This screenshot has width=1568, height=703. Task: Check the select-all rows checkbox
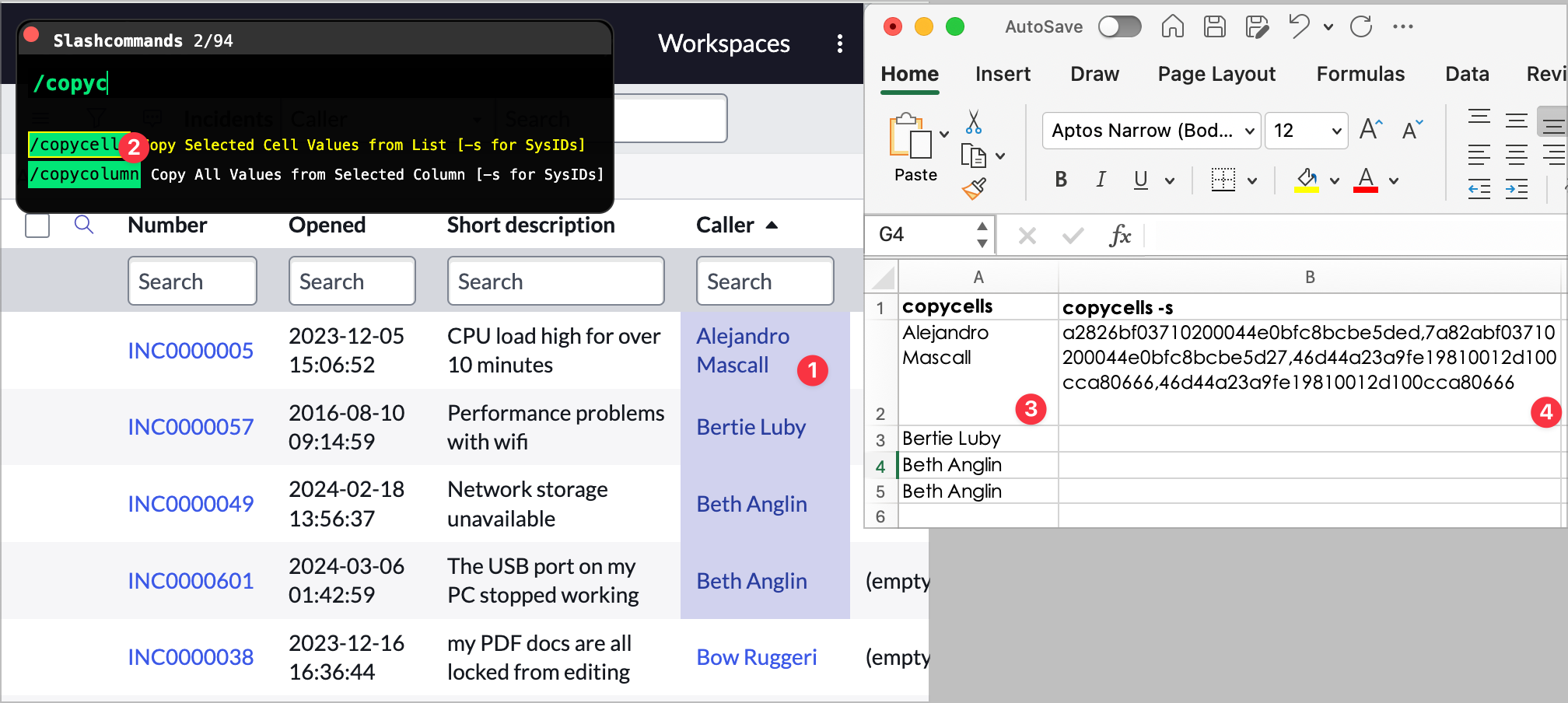pyautogui.click(x=37, y=226)
